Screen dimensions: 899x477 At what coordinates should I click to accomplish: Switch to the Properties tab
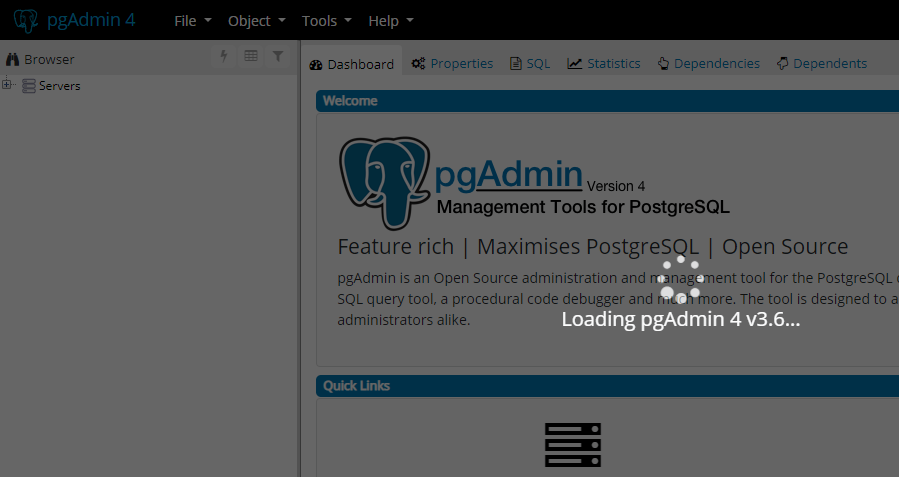pyautogui.click(x=452, y=63)
